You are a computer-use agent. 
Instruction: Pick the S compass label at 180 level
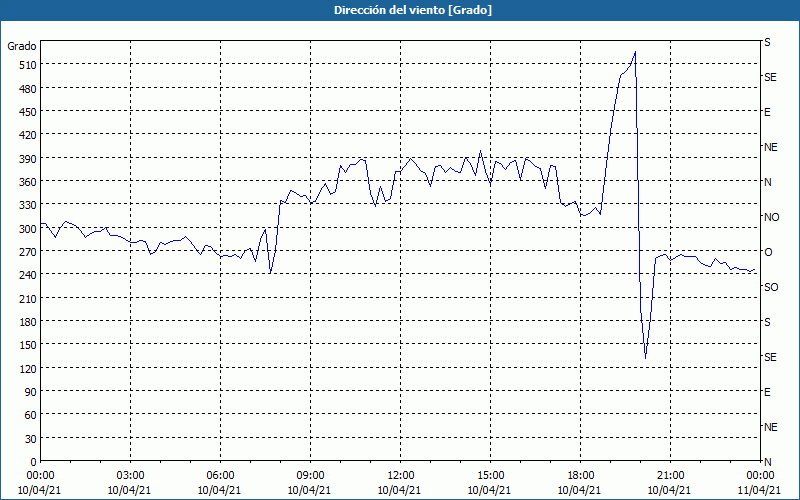point(767,322)
